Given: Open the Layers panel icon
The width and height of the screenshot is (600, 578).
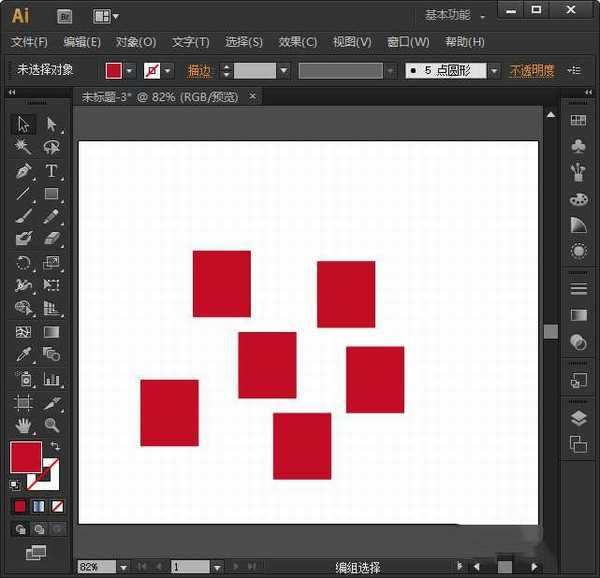Looking at the screenshot, I should tap(578, 418).
